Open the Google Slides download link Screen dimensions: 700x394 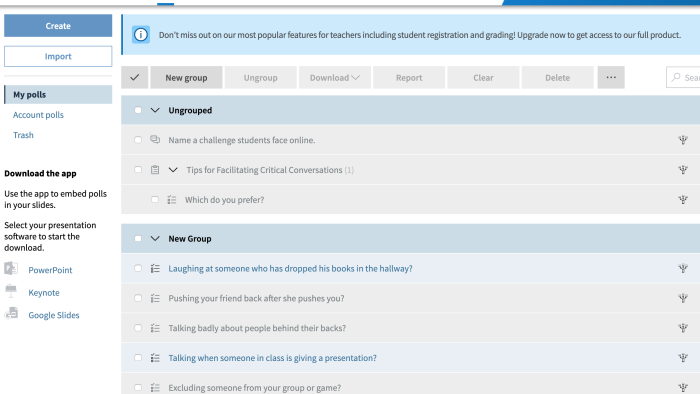pyautogui.click(x=54, y=315)
